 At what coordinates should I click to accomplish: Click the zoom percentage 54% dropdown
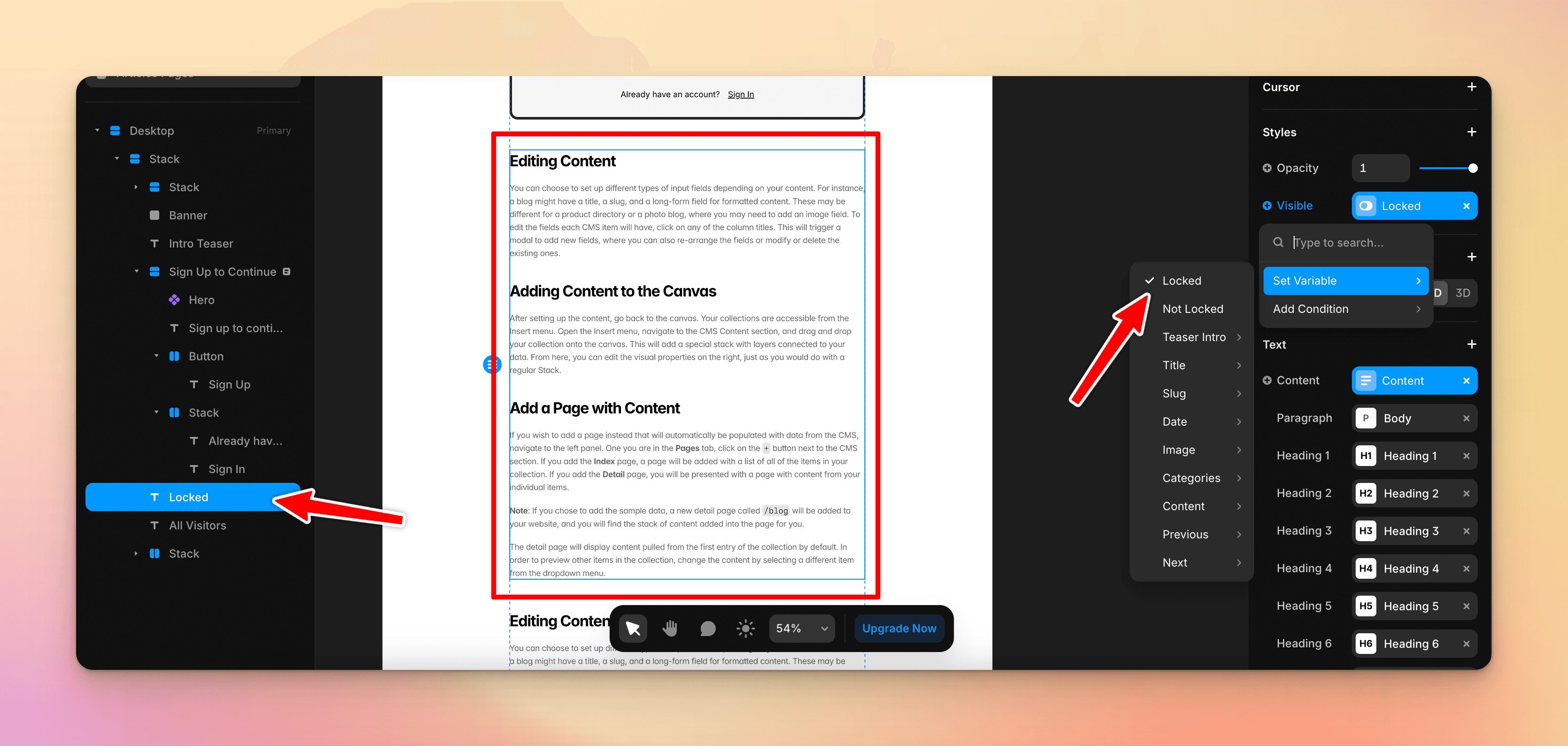coord(801,628)
